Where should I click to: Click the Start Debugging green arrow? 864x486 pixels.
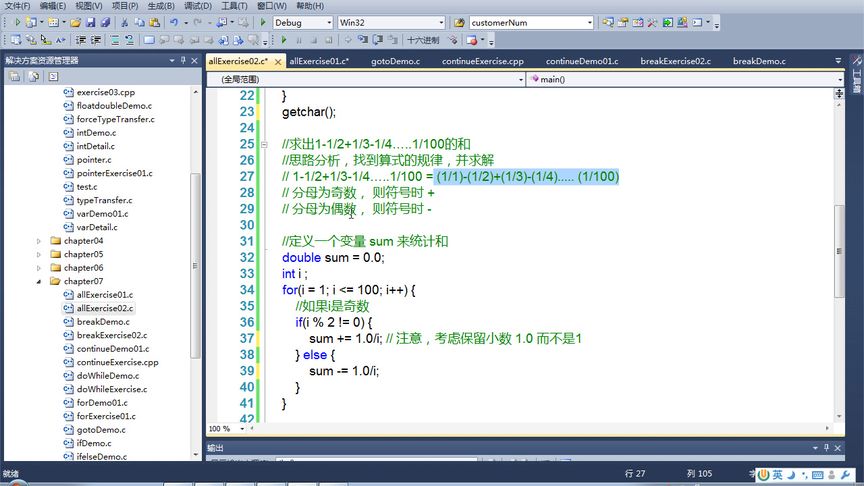click(263, 23)
